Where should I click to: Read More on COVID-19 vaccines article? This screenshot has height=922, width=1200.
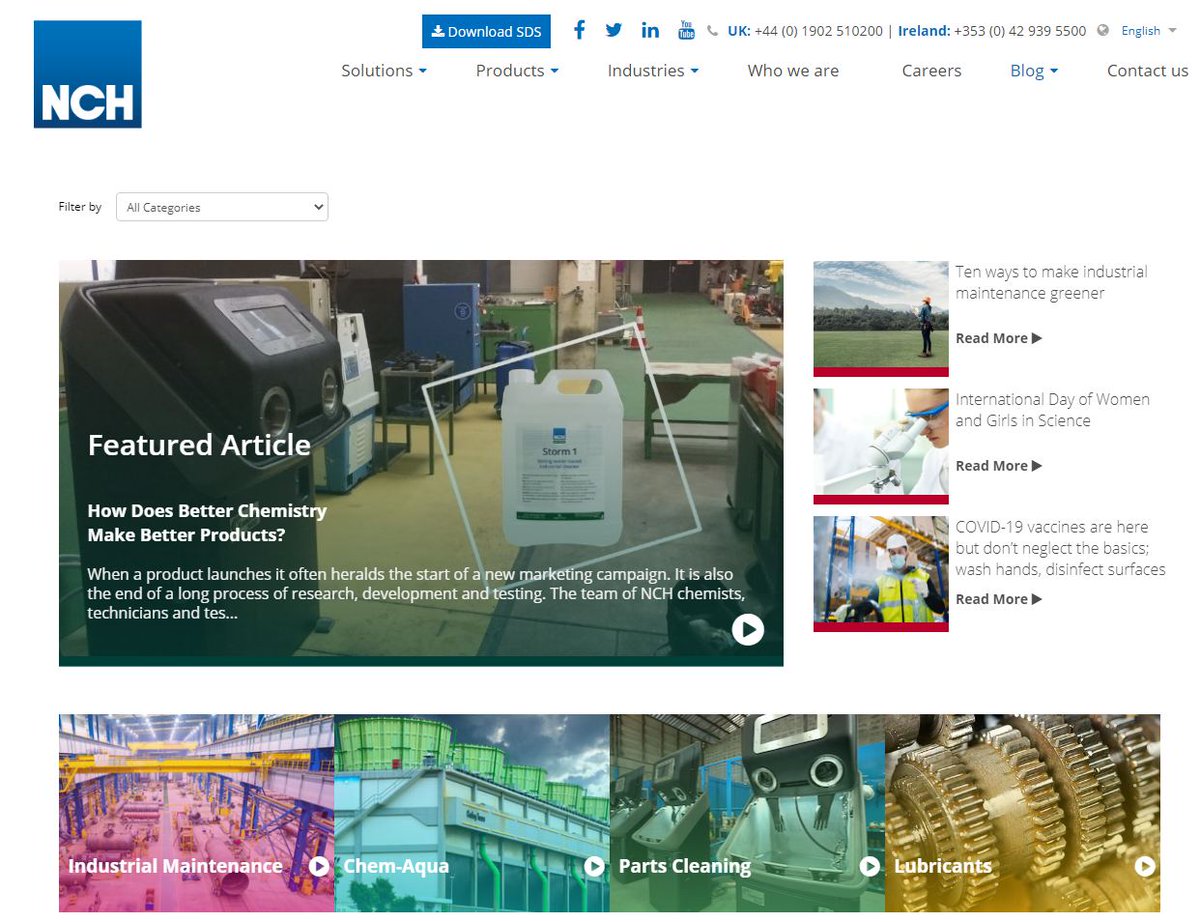click(x=998, y=598)
